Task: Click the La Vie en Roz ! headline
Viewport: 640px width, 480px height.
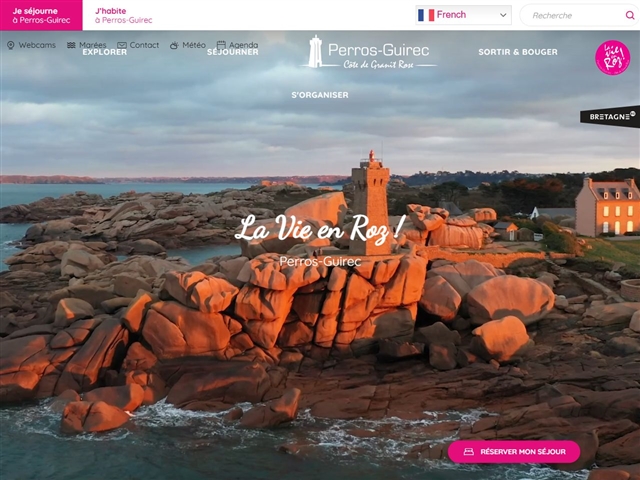Action: pyautogui.click(x=320, y=229)
